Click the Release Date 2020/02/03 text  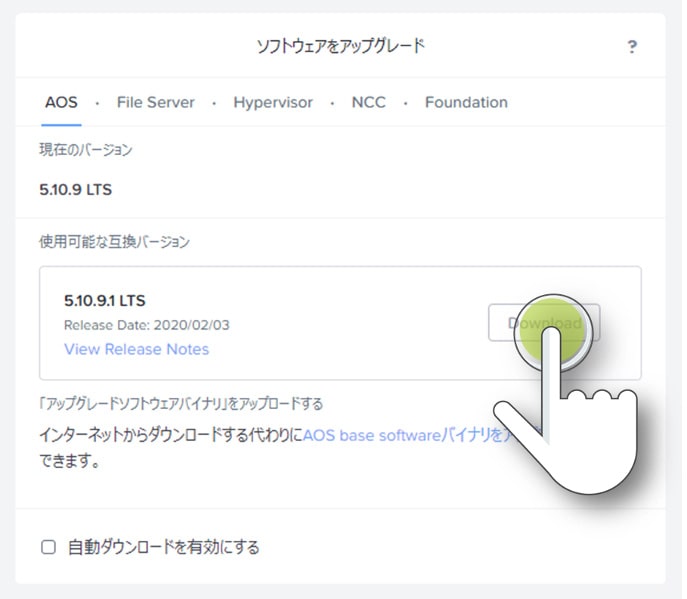click(x=147, y=325)
